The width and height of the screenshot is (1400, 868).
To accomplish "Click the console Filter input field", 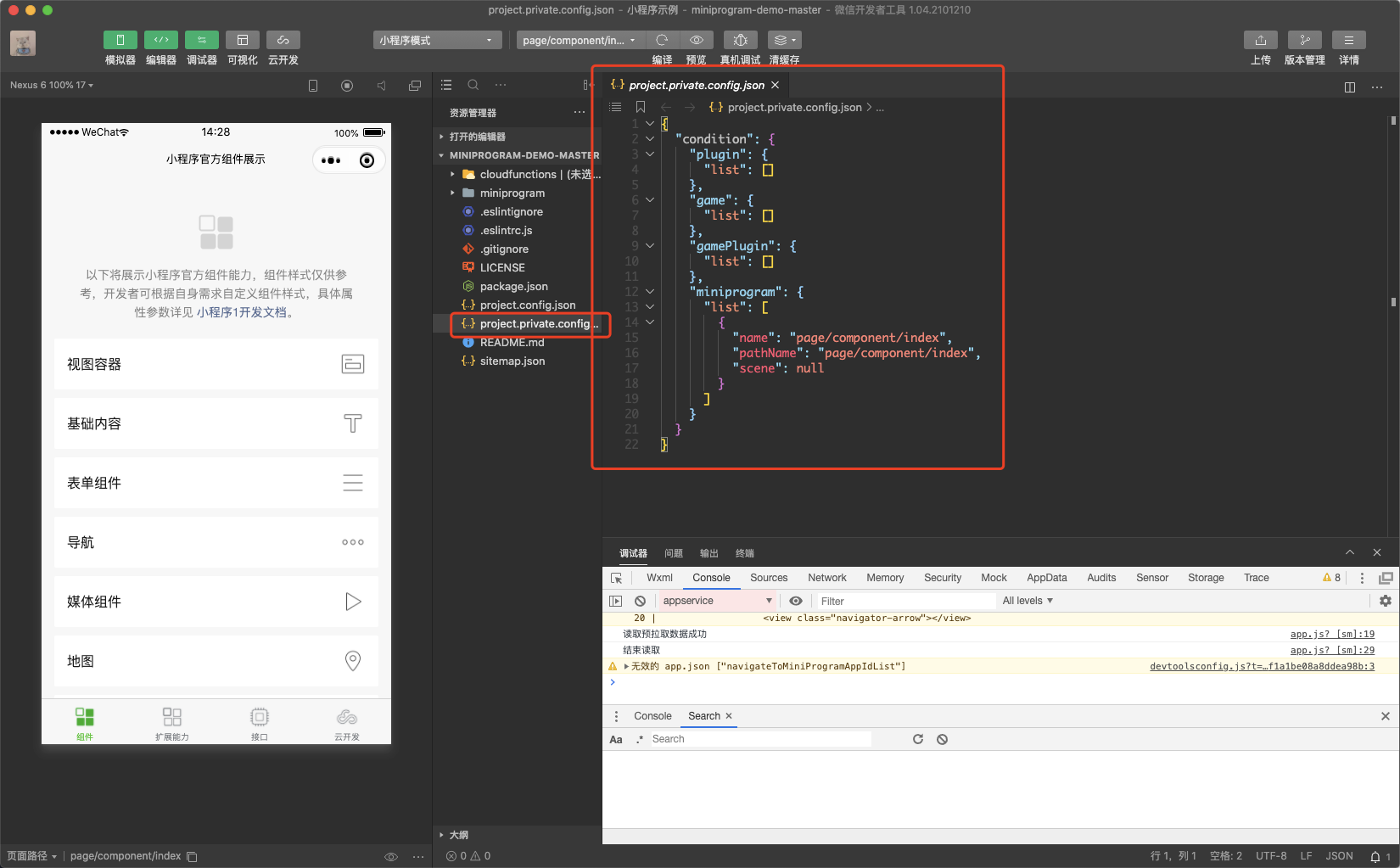I will [x=904, y=601].
